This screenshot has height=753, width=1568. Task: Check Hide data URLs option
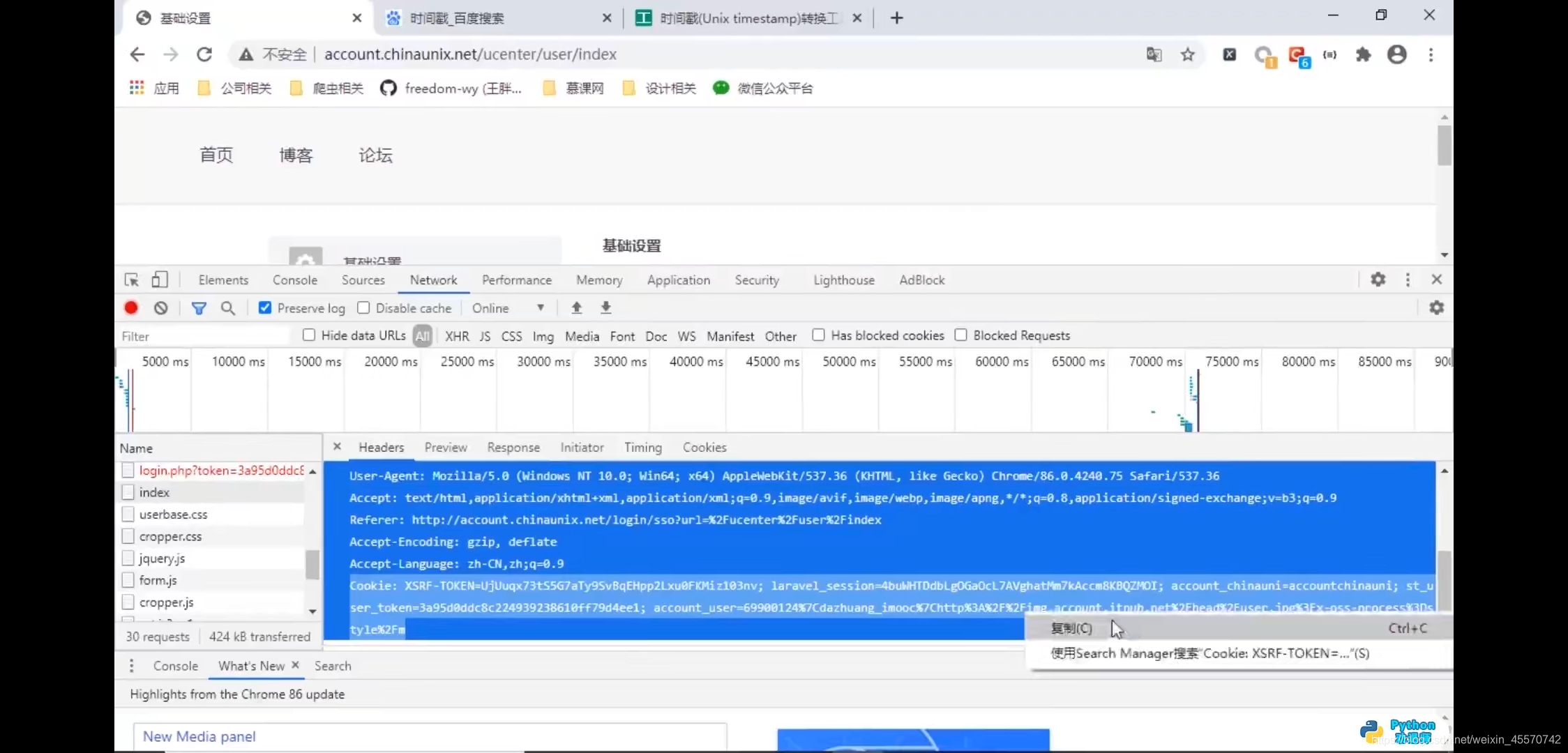(x=309, y=335)
